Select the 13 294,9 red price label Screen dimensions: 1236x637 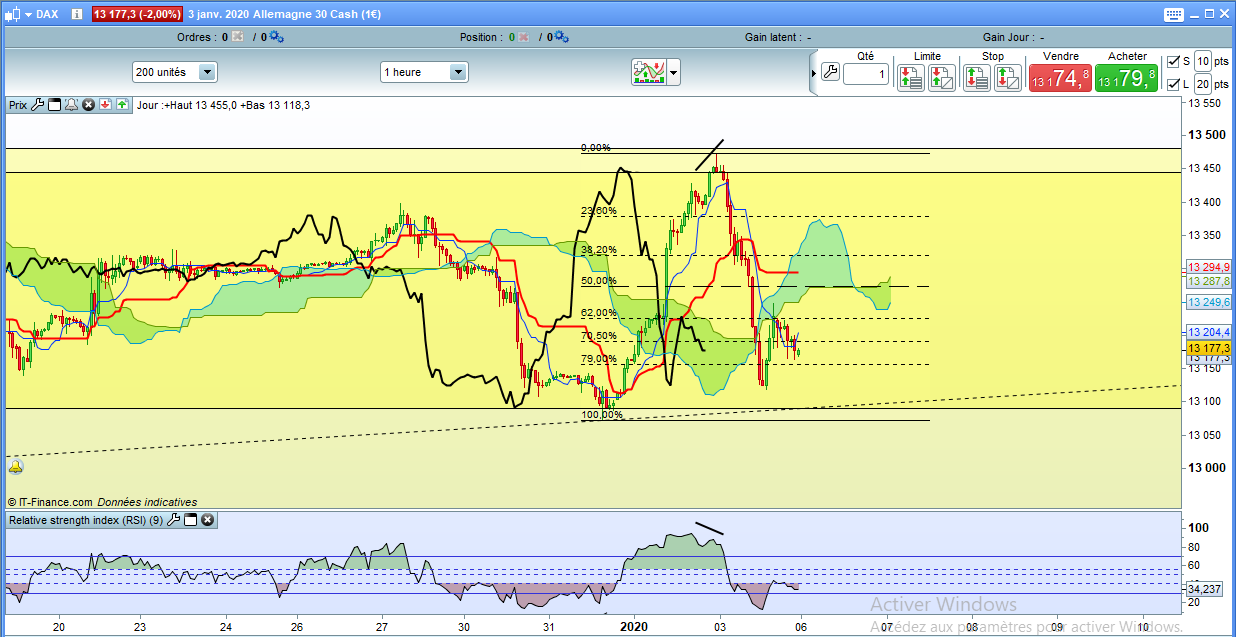(1208, 267)
